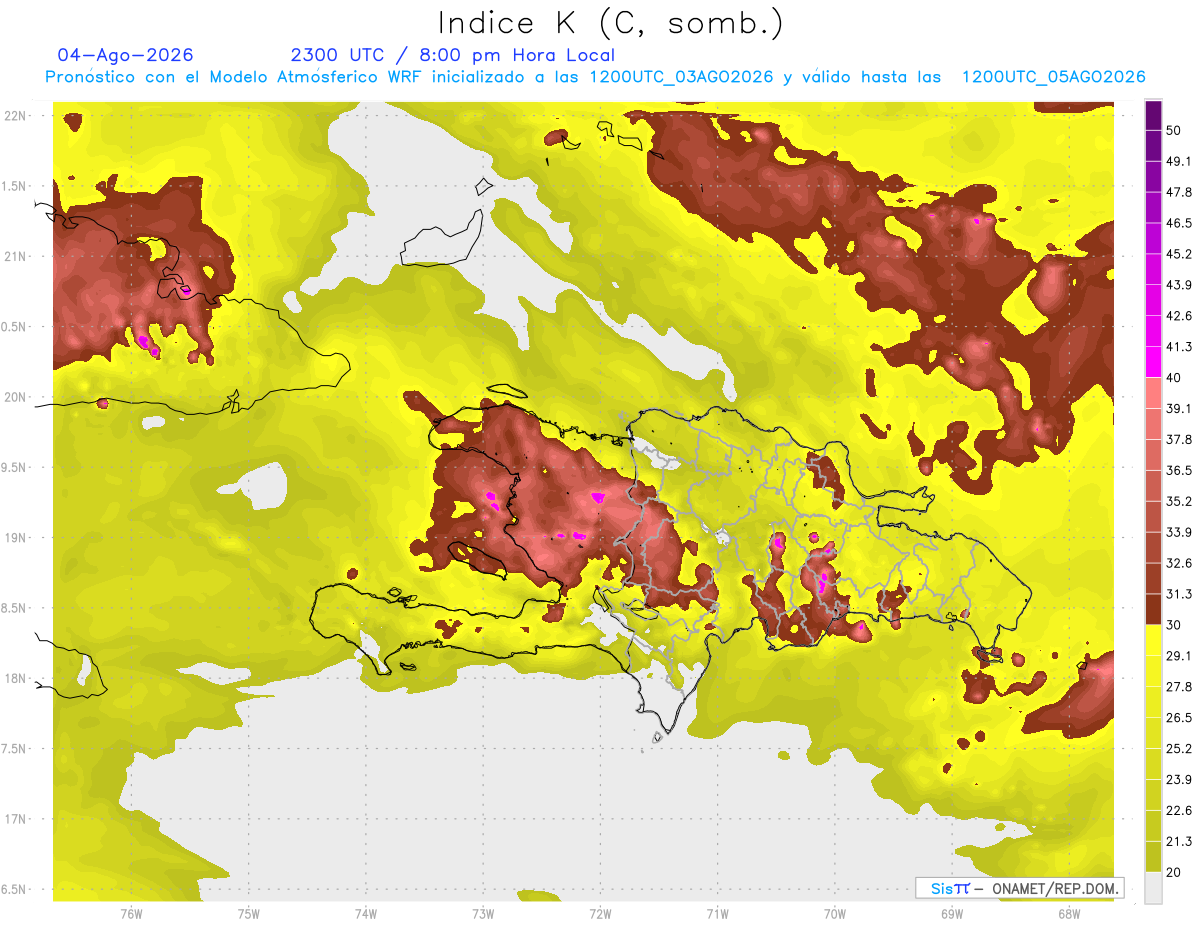Click the latitude axis label "21N"
This screenshot has height=927, width=1200.
(16, 257)
